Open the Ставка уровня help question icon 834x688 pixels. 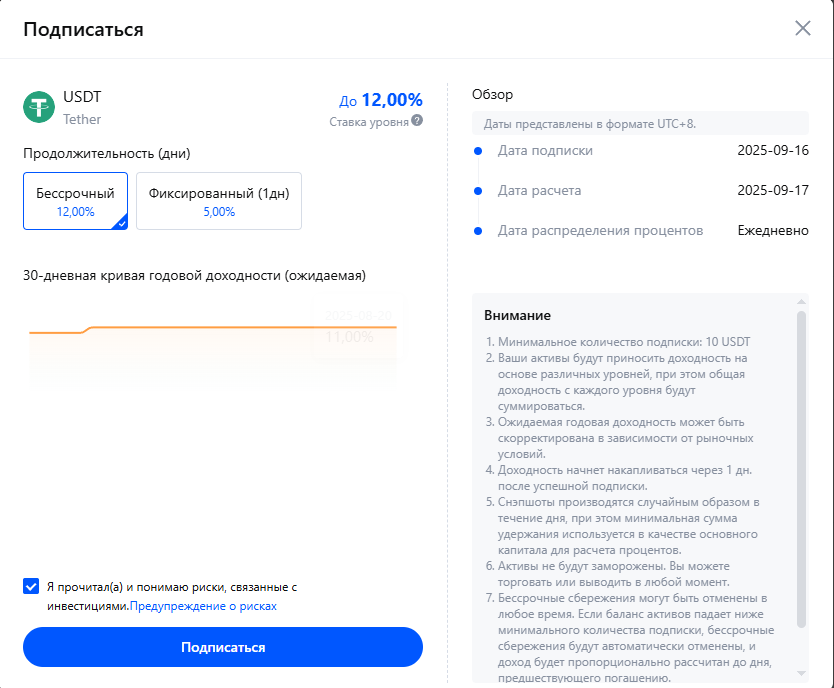[x=417, y=121]
